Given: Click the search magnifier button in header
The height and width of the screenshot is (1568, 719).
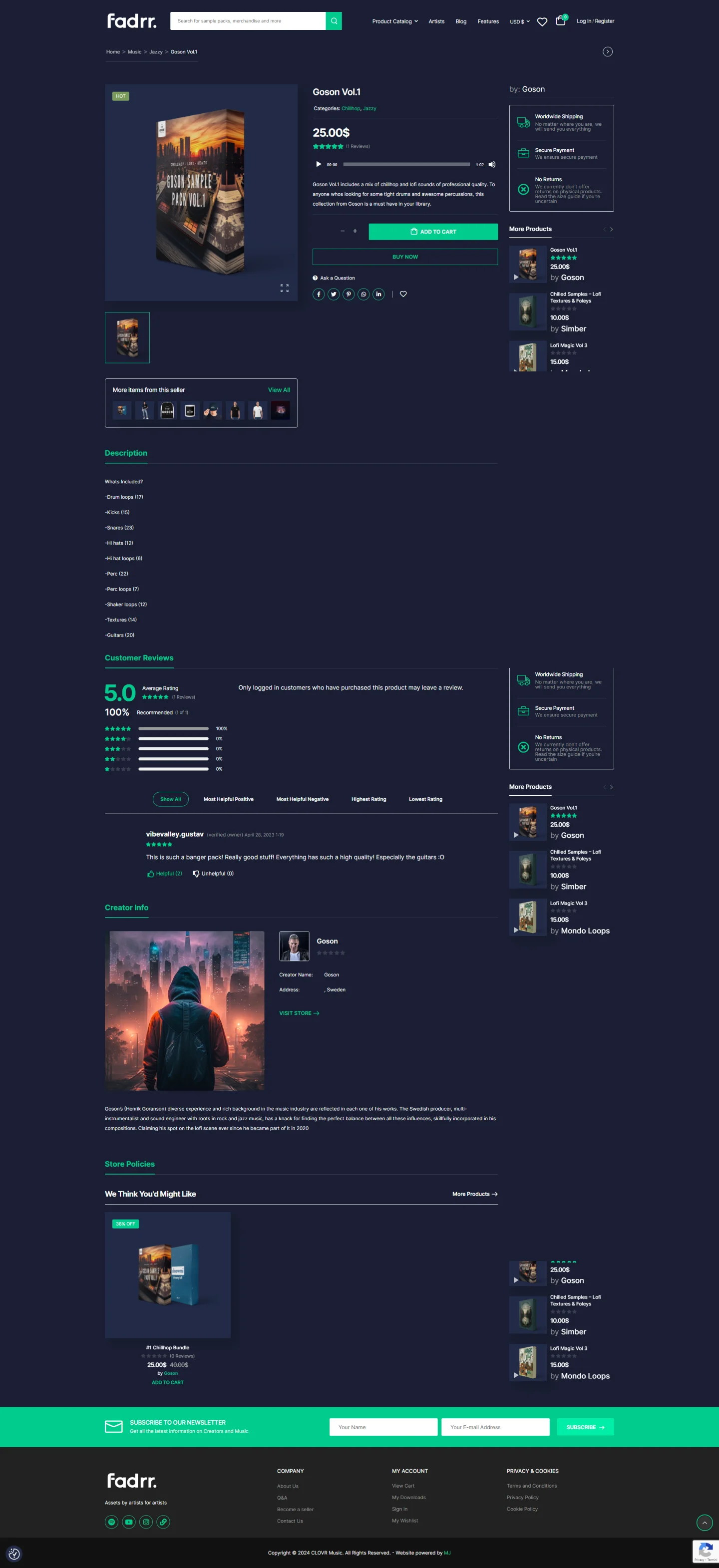Looking at the screenshot, I should (x=334, y=20).
